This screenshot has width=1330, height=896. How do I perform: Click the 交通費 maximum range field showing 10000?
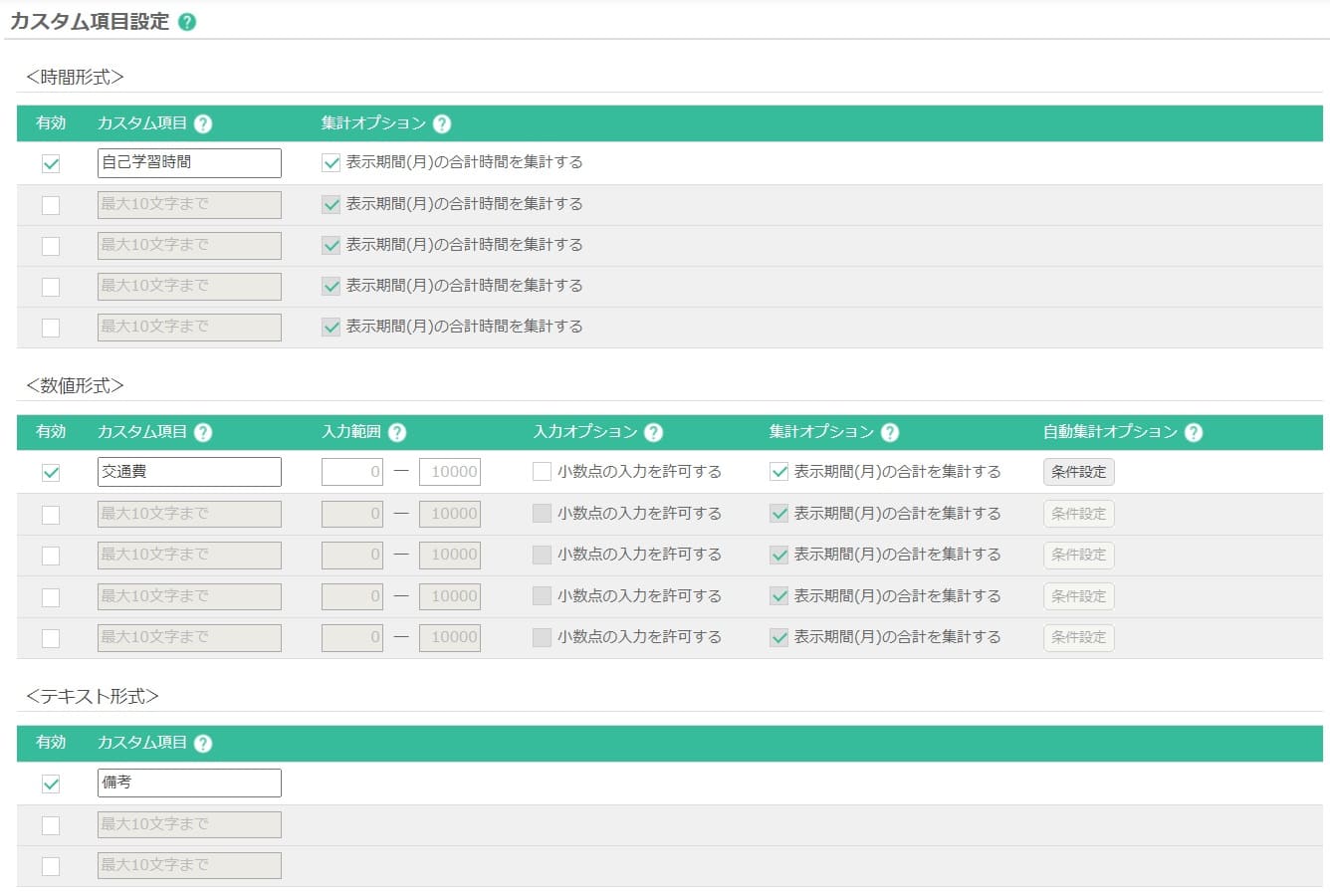(x=449, y=472)
